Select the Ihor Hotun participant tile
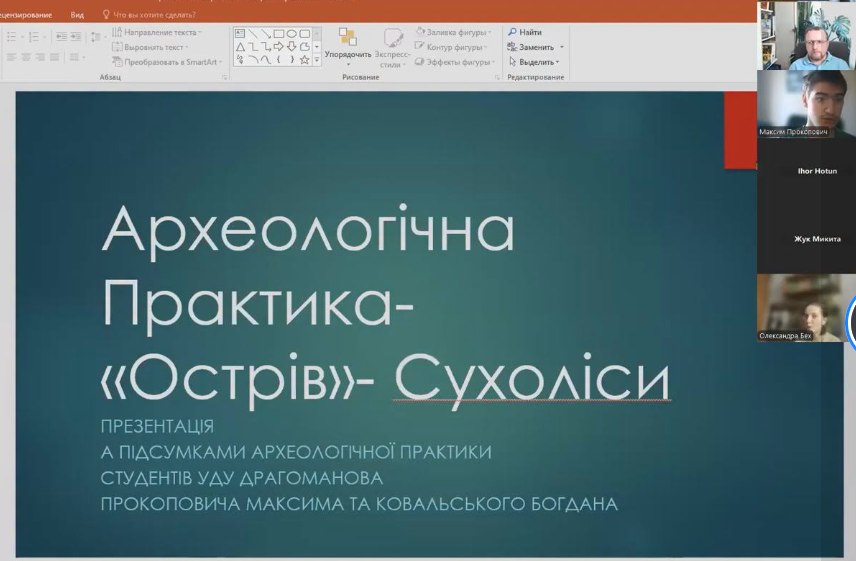Screen dimensions: 856x561 coord(806,171)
